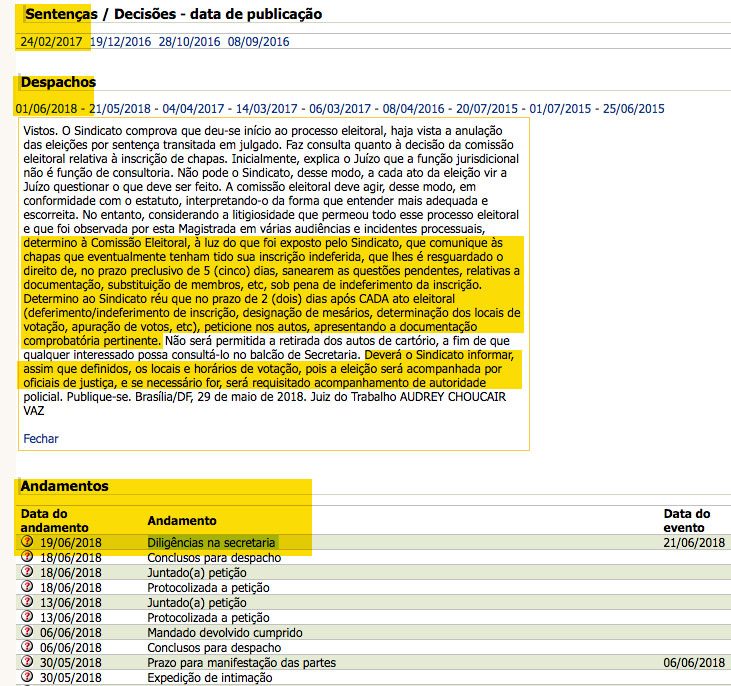Open the sentença published 24/02/2017
The width and height of the screenshot is (731, 686).
point(51,42)
